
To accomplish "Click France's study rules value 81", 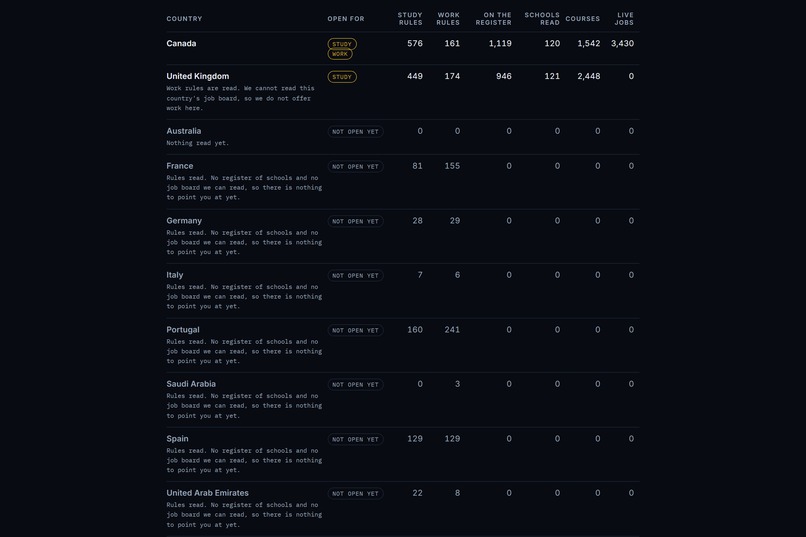I will (x=417, y=166).
